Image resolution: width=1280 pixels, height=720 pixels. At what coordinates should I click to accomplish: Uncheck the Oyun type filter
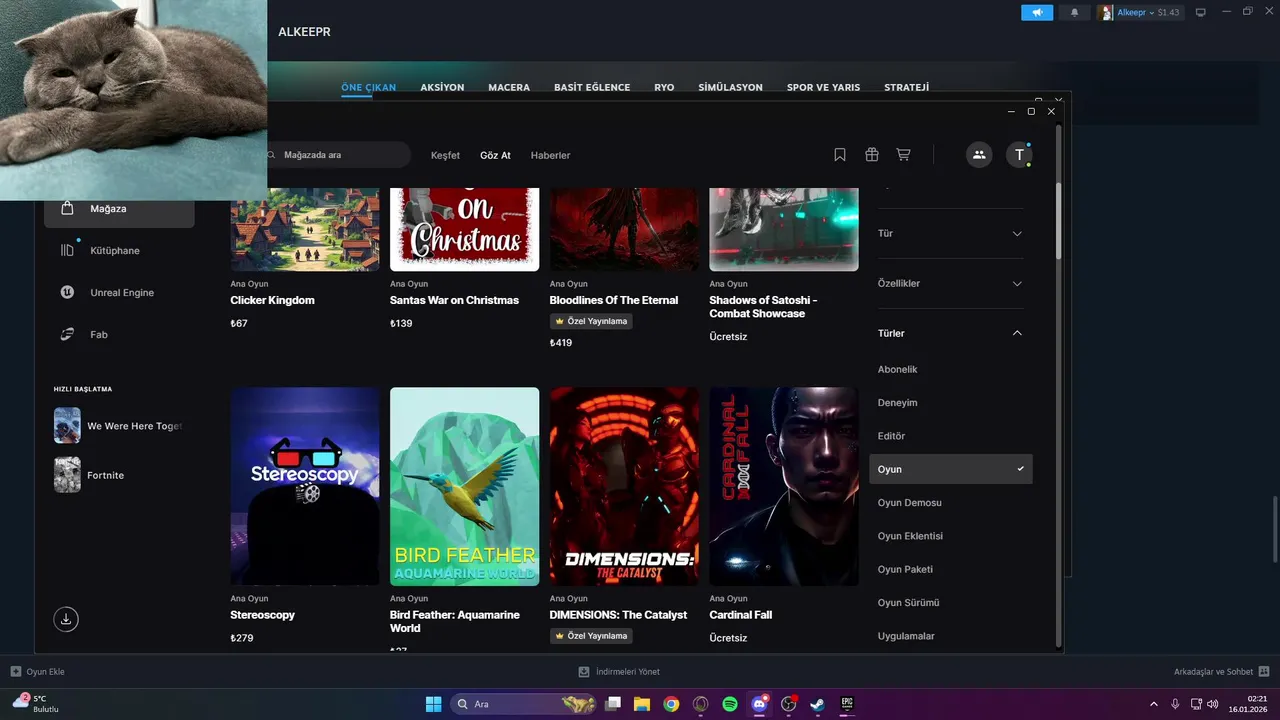point(951,469)
